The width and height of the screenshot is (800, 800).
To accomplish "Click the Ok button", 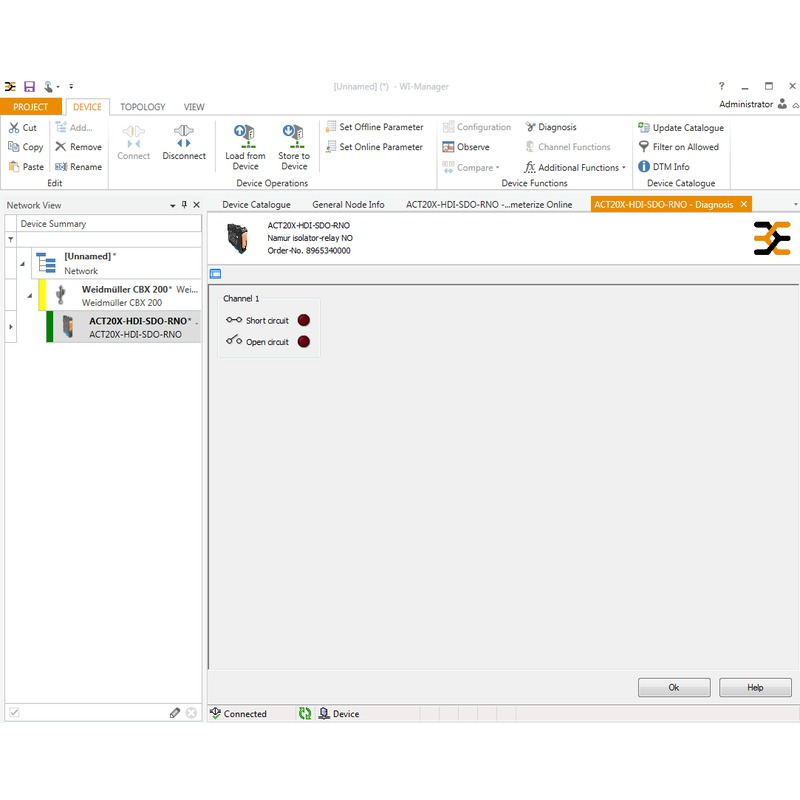I will [x=674, y=687].
